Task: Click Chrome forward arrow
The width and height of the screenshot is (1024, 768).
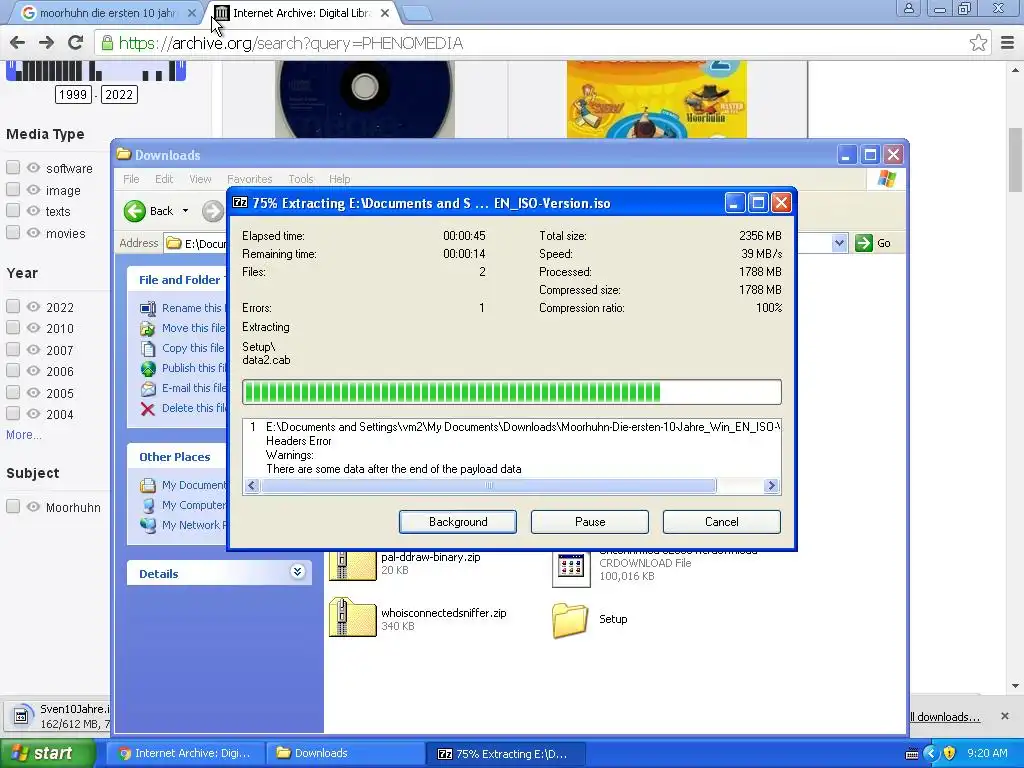Action: pyautogui.click(x=46, y=43)
